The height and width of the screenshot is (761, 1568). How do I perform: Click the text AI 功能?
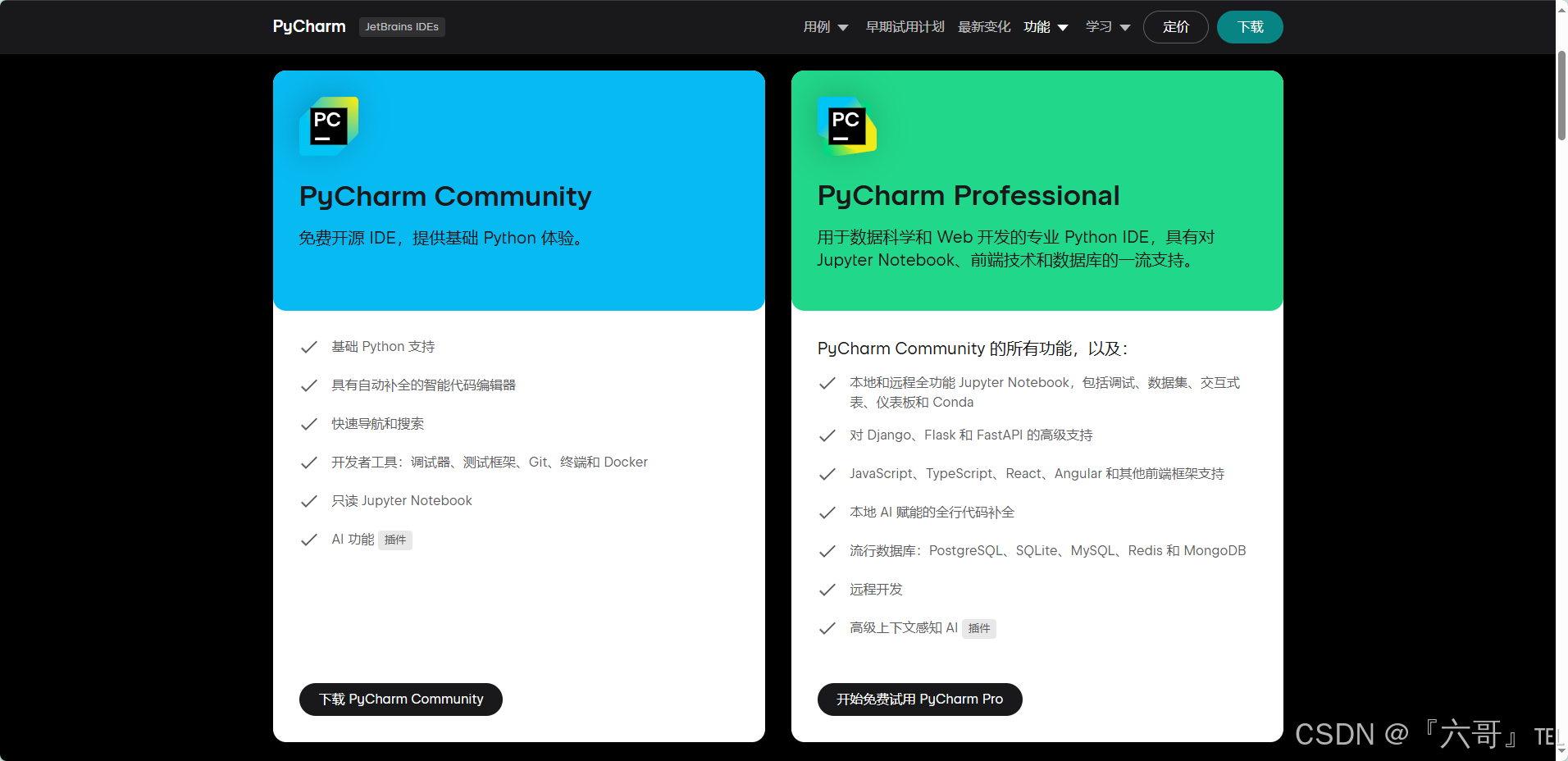pos(353,540)
